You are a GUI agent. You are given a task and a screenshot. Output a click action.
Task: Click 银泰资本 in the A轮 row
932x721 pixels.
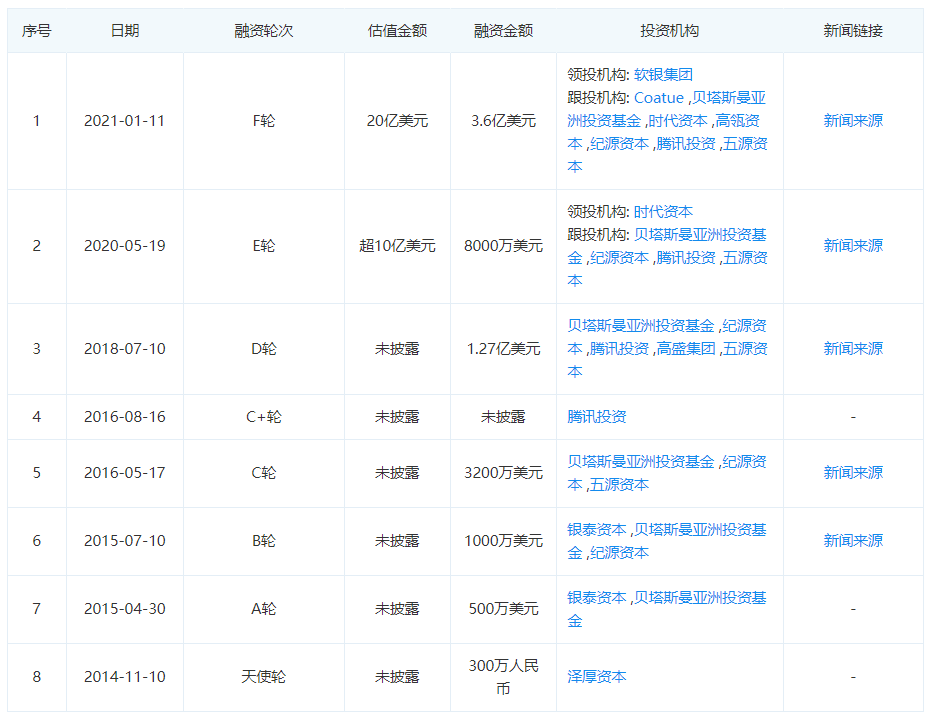596,597
